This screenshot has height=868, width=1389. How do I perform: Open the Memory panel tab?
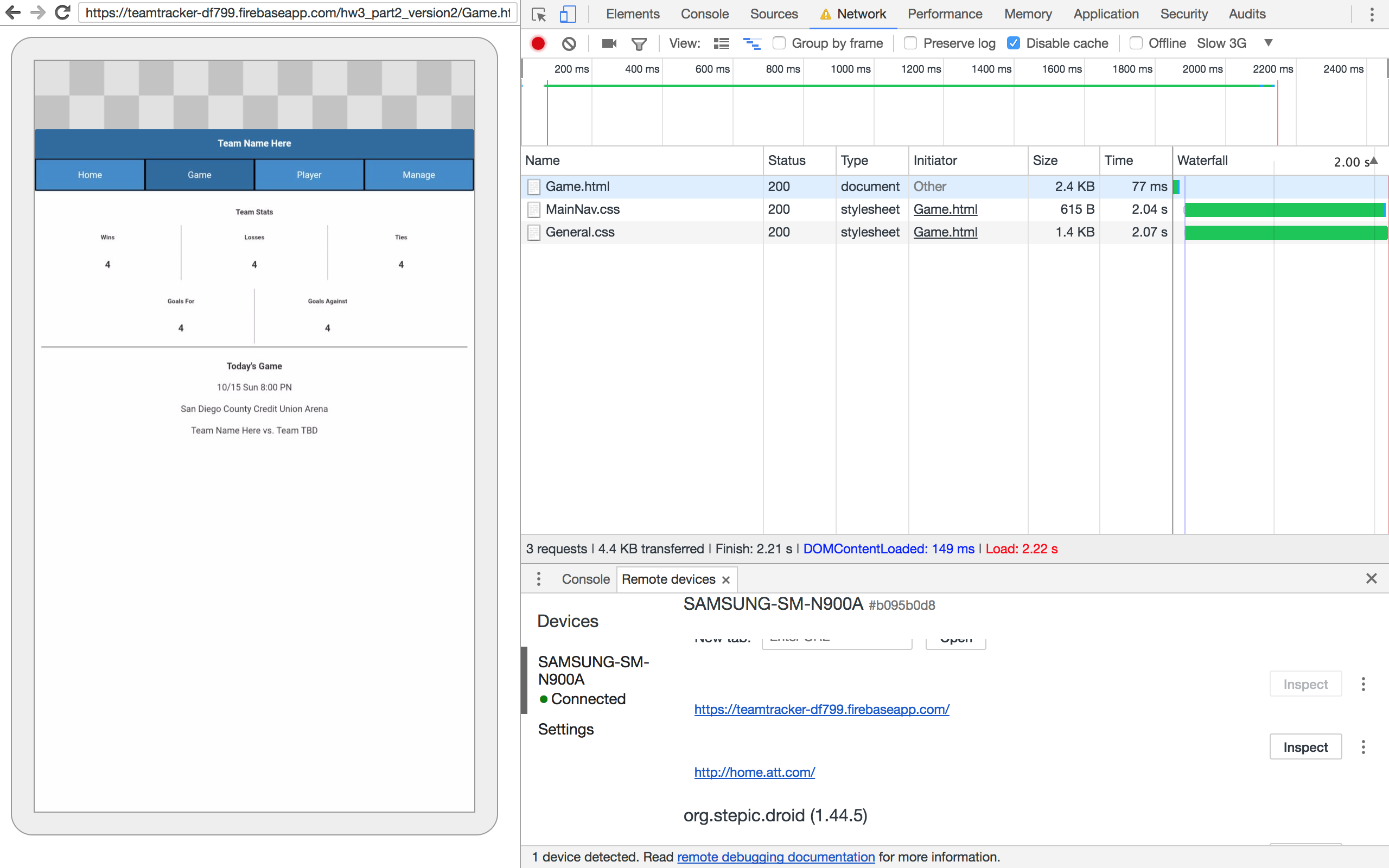1028,14
